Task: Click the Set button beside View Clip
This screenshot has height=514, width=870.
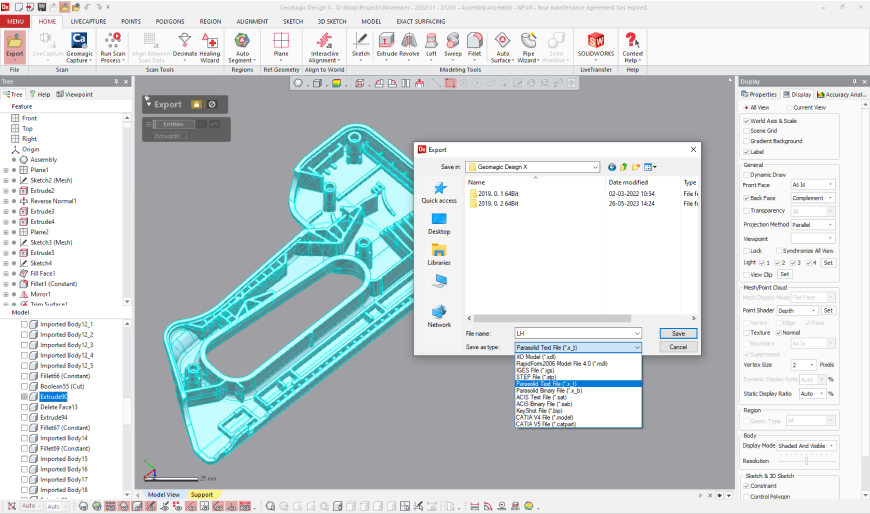Action: click(785, 274)
